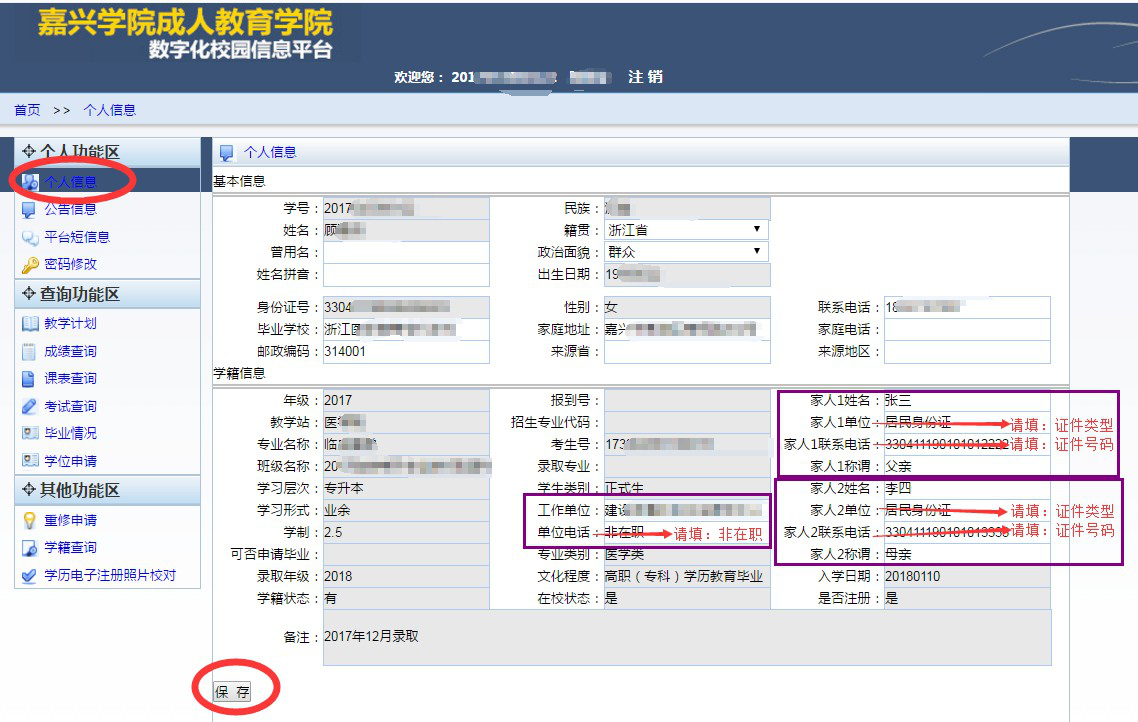Click the 注销 logout link
This screenshot has height=722, width=1138.
click(x=645, y=77)
